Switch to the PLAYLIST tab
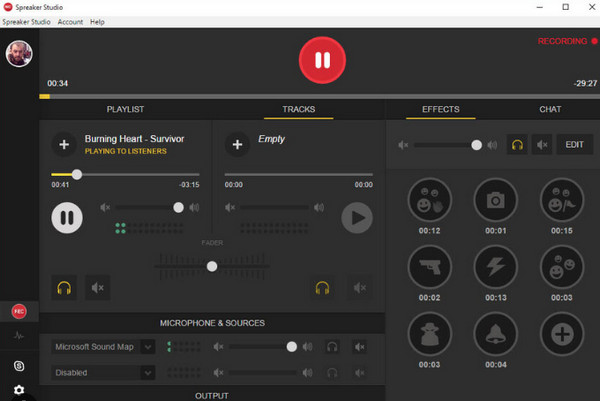600x401 pixels. 125,109
